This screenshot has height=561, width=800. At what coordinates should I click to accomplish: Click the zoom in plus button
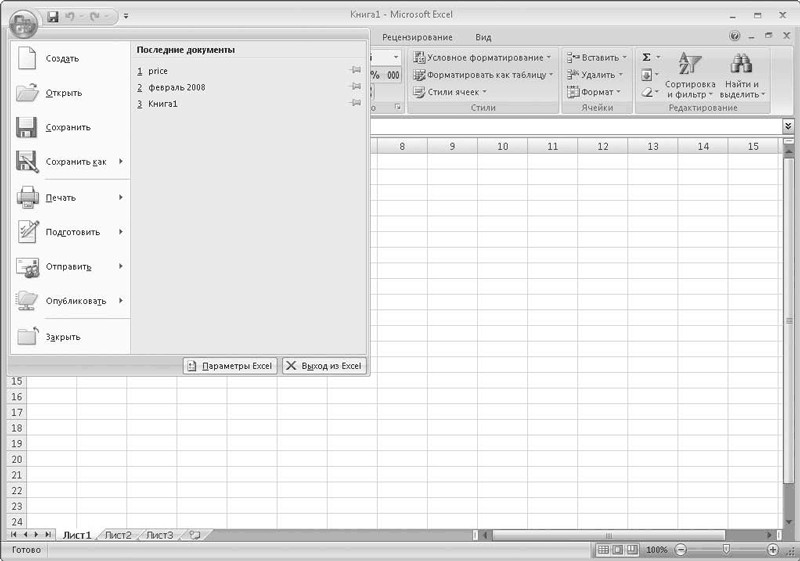tap(773, 550)
